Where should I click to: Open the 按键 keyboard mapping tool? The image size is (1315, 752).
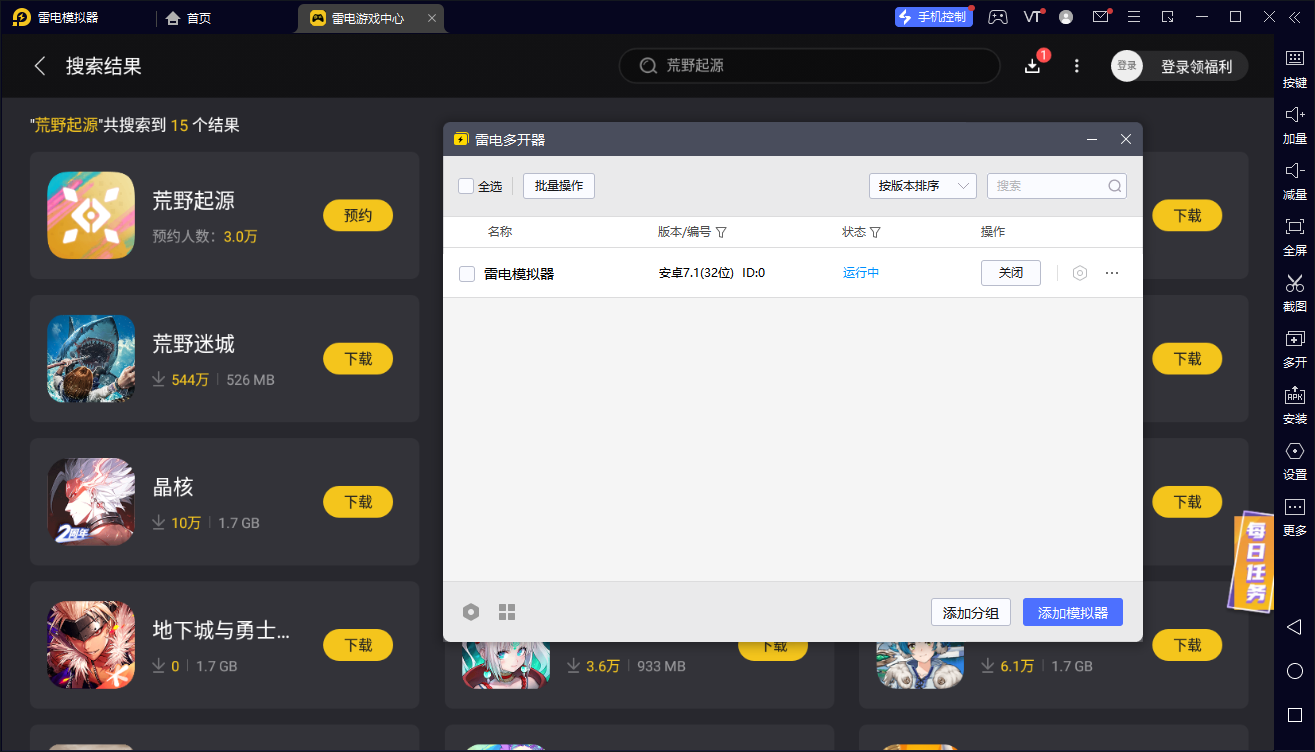click(1294, 68)
